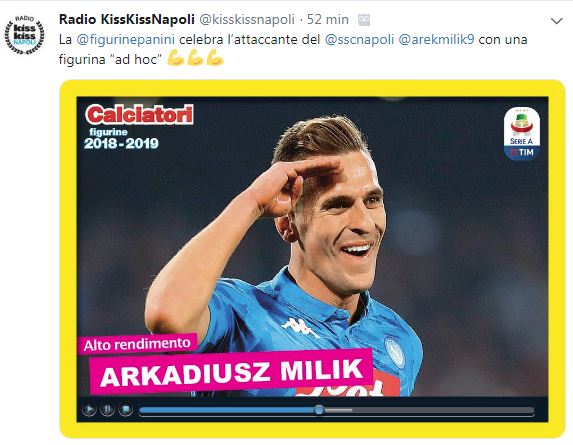Click the pause button in video controls
Image resolution: width=573 pixels, height=445 pixels.
(x=107, y=409)
